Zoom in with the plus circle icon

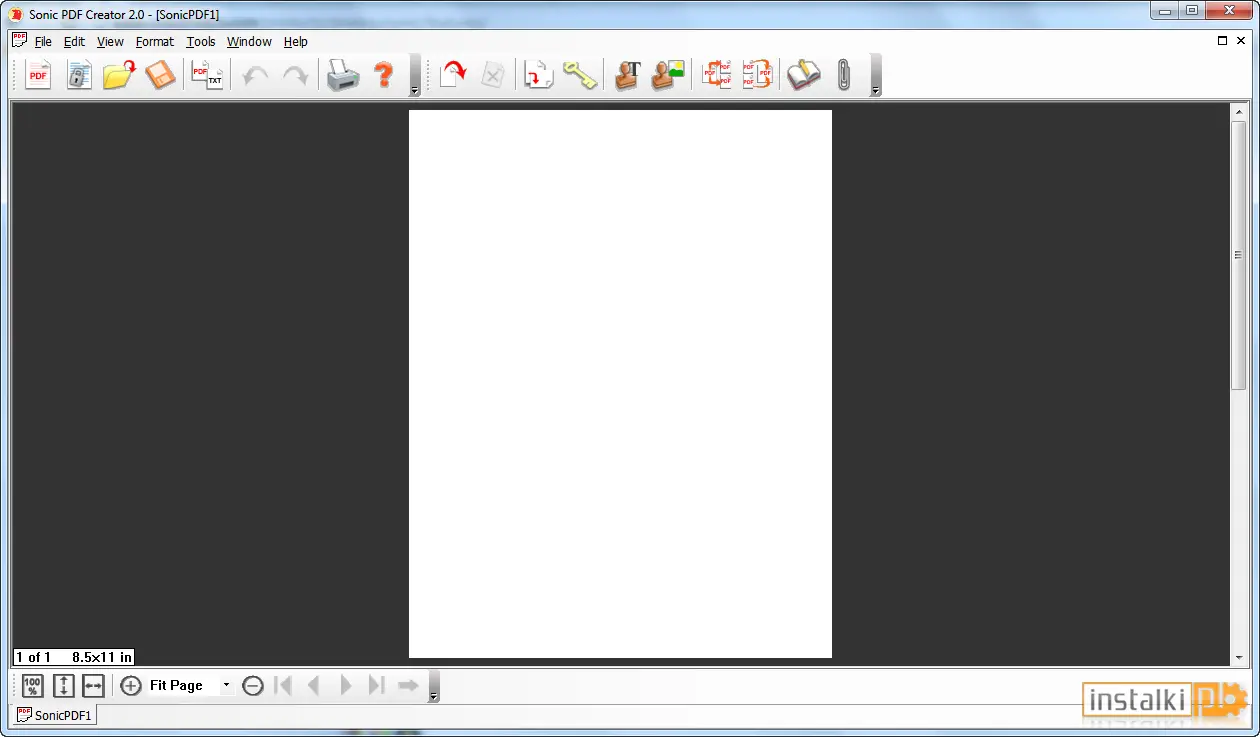point(131,686)
